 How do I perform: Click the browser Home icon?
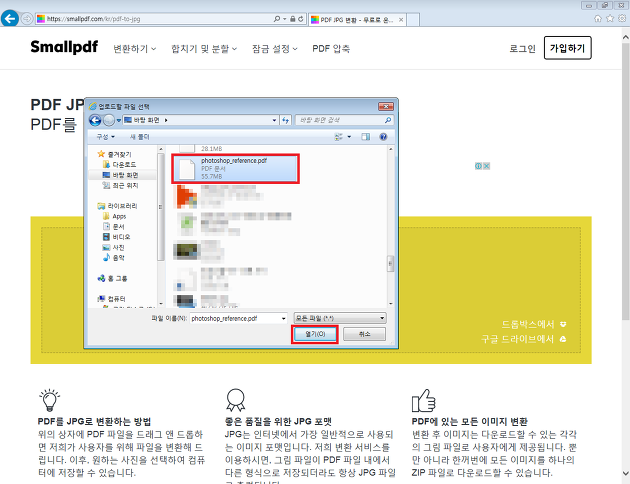click(x=598, y=18)
